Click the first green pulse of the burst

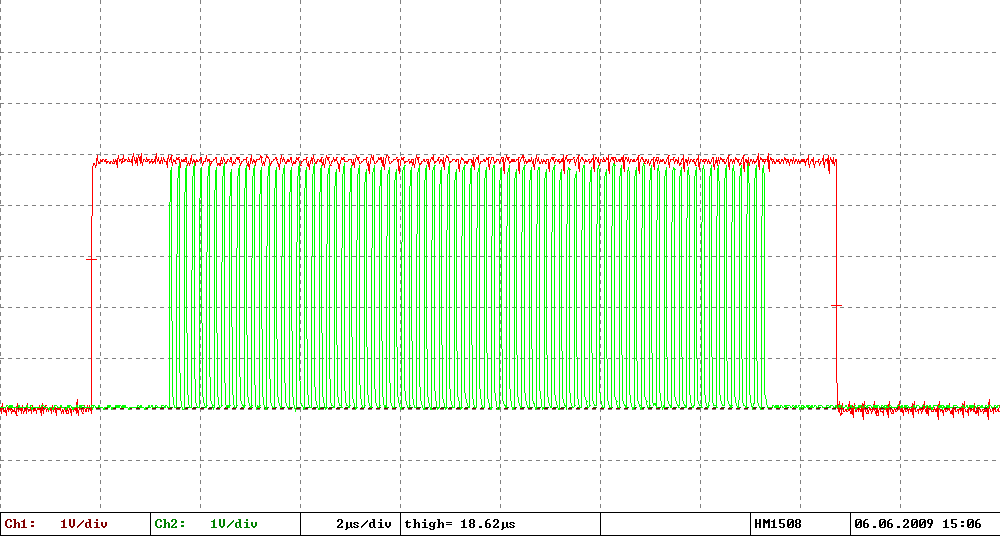(x=172, y=286)
